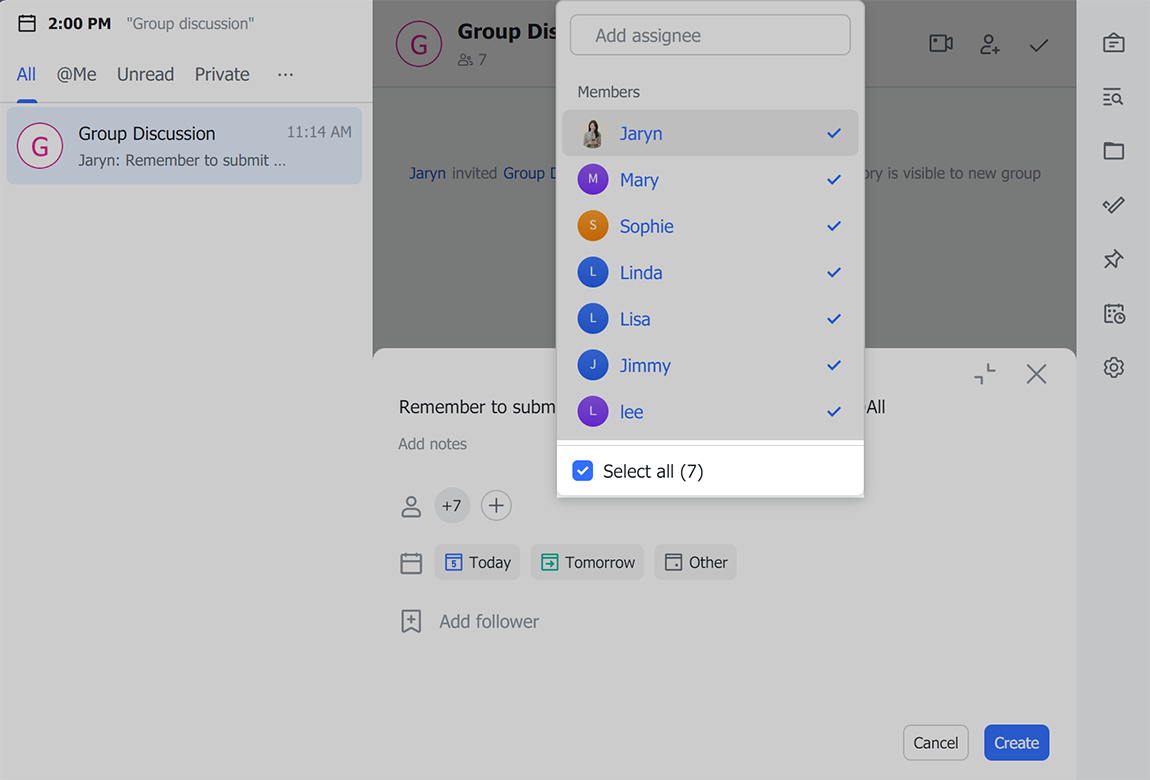The image size is (1150, 780).
Task: Click Create to make the task
Action: tap(1016, 743)
